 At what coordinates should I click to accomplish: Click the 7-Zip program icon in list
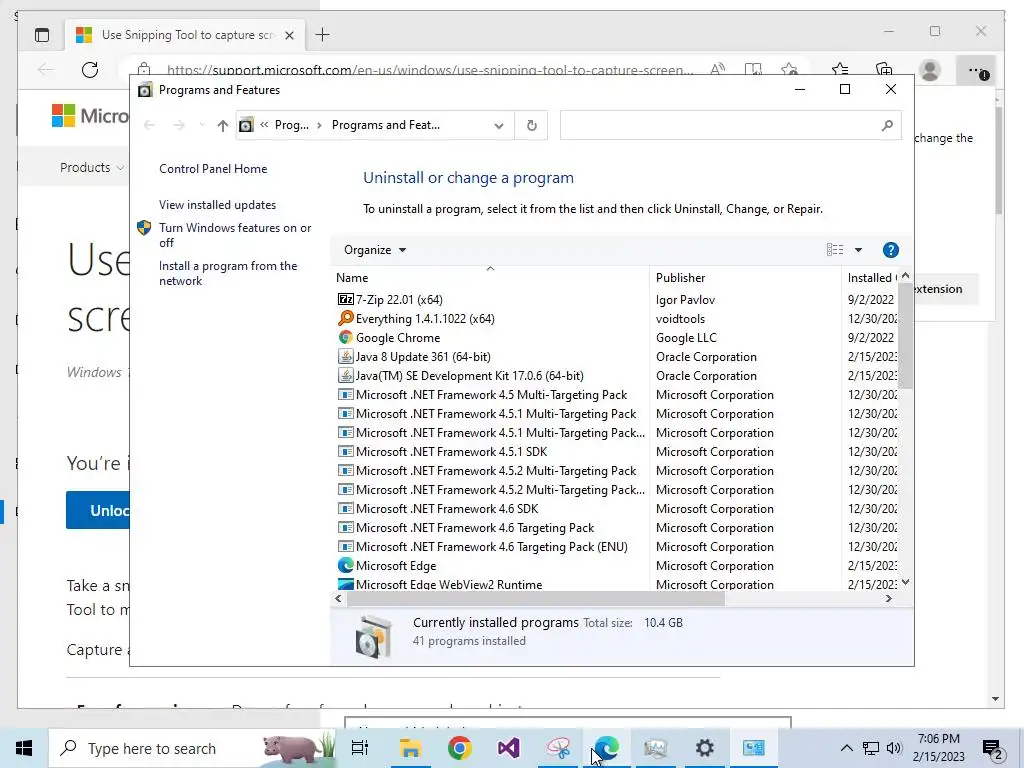345,299
